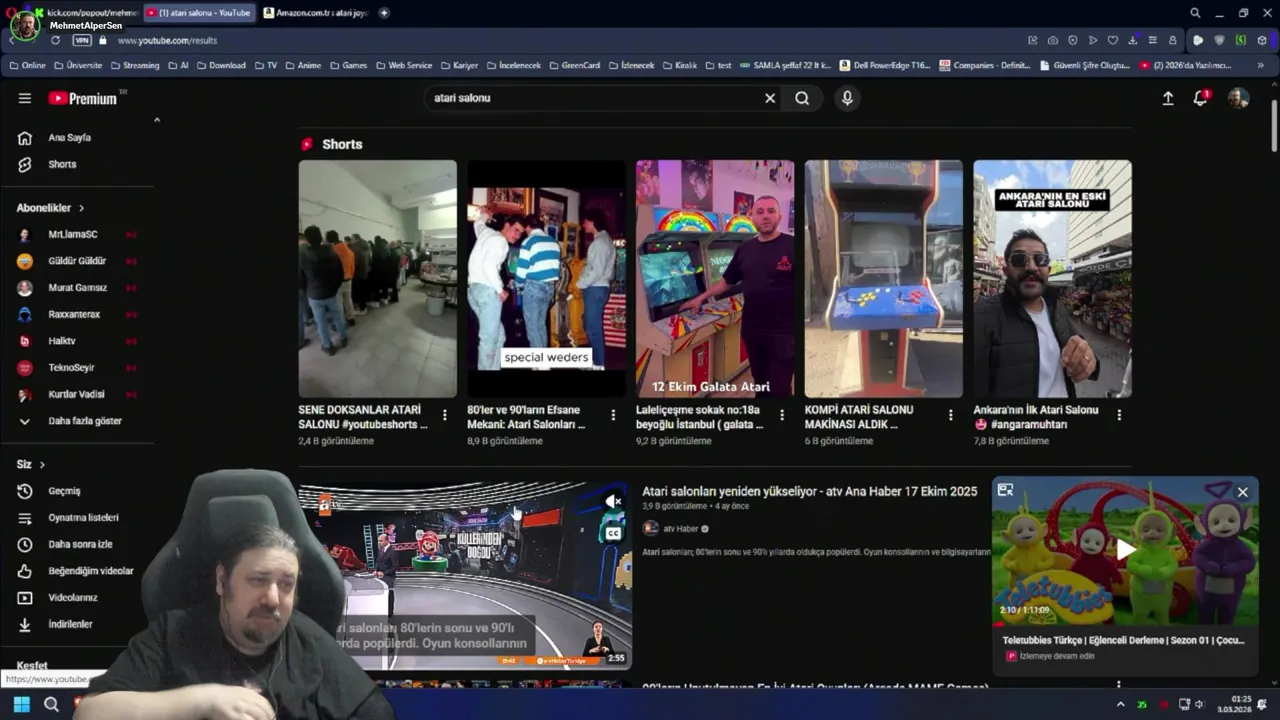Viewport: 1280px width, 720px height.
Task: Open the Games bookmarks folder
Action: tap(348, 65)
